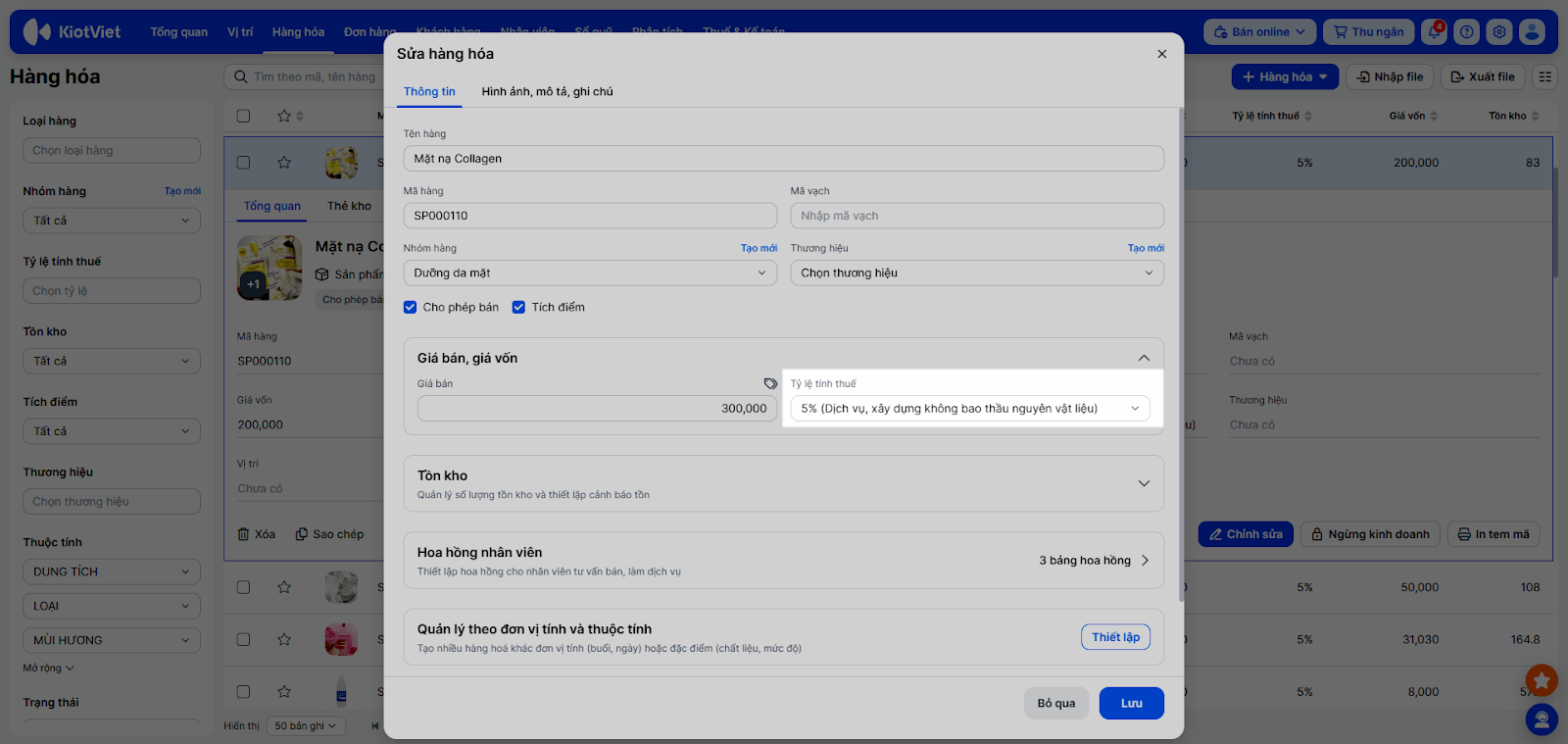Go to first page of the list

coord(374,726)
